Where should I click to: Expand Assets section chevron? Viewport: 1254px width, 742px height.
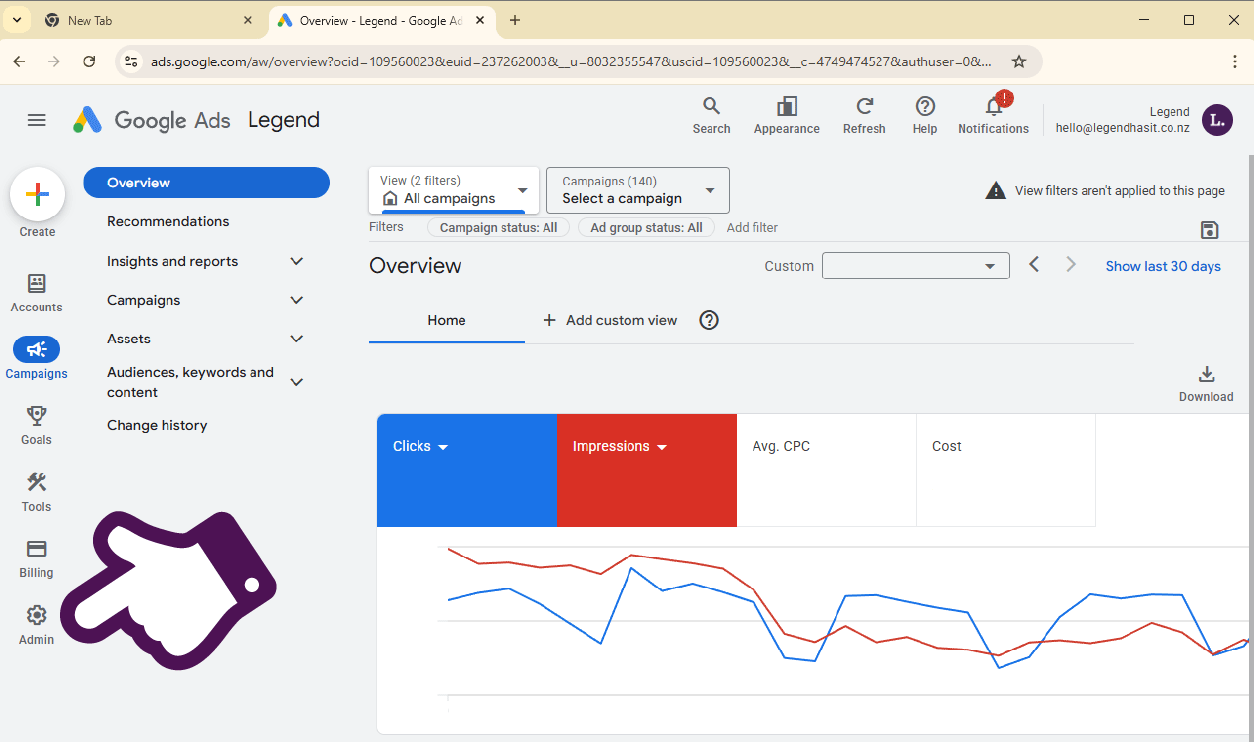coord(296,339)
